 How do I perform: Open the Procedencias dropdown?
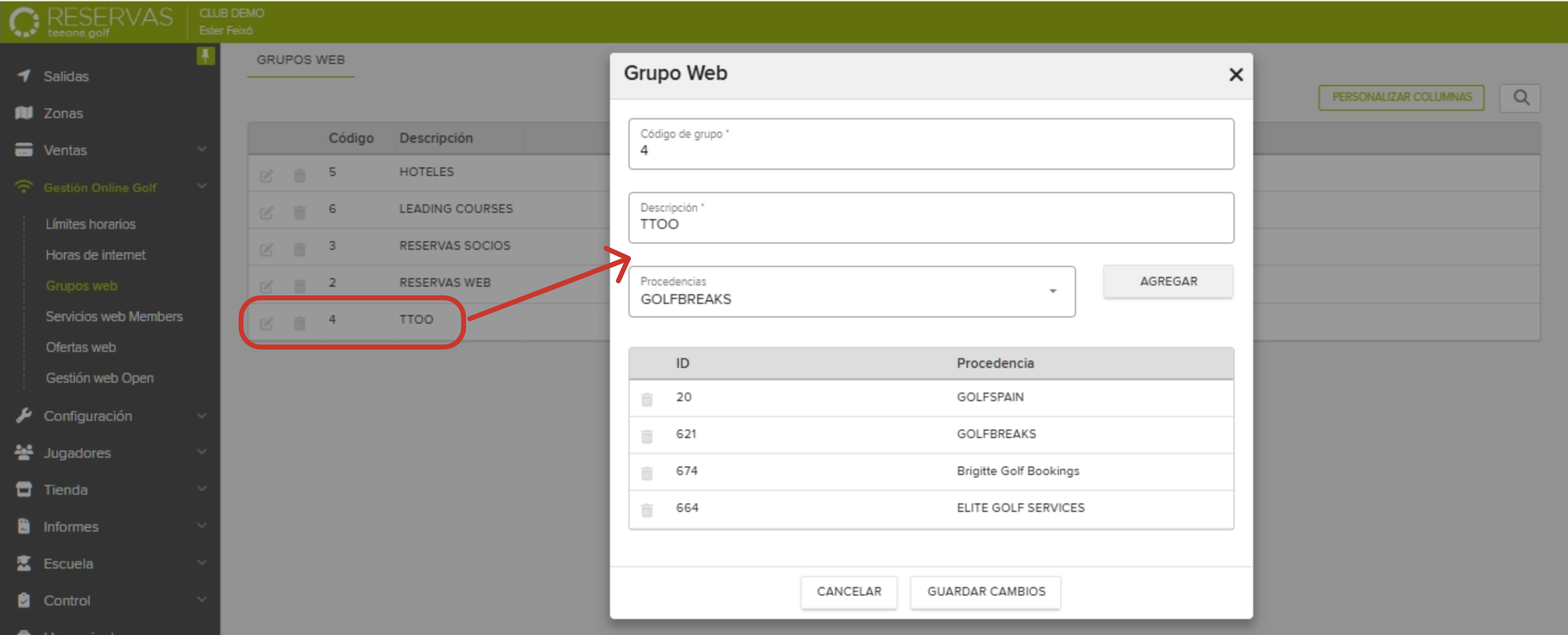(x=852, y=291)
